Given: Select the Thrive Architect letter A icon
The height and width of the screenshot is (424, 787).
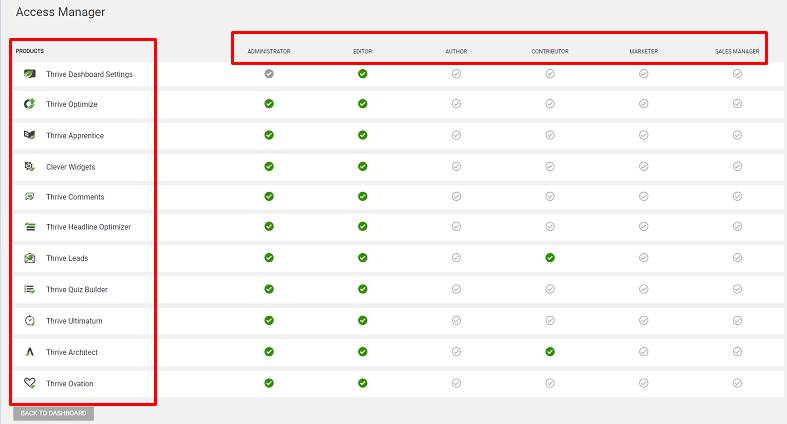Looking at the screenshot, I should pyautogui.click(x=30, y=352).
